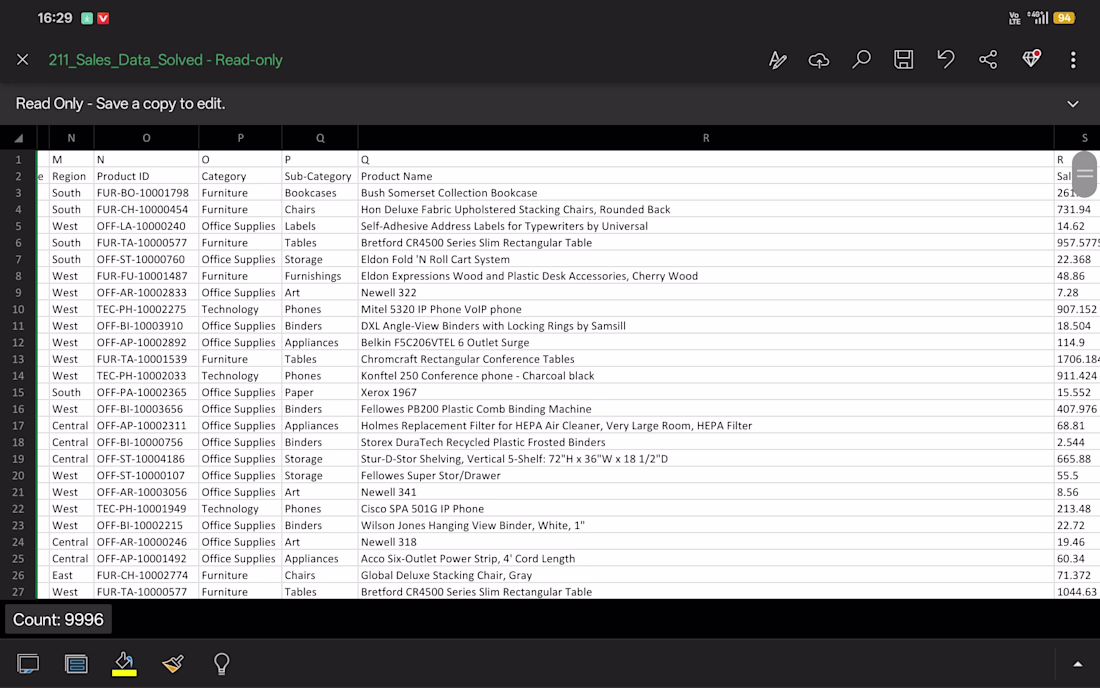
Task: Open the card view icon
Action: pos(76,663)
